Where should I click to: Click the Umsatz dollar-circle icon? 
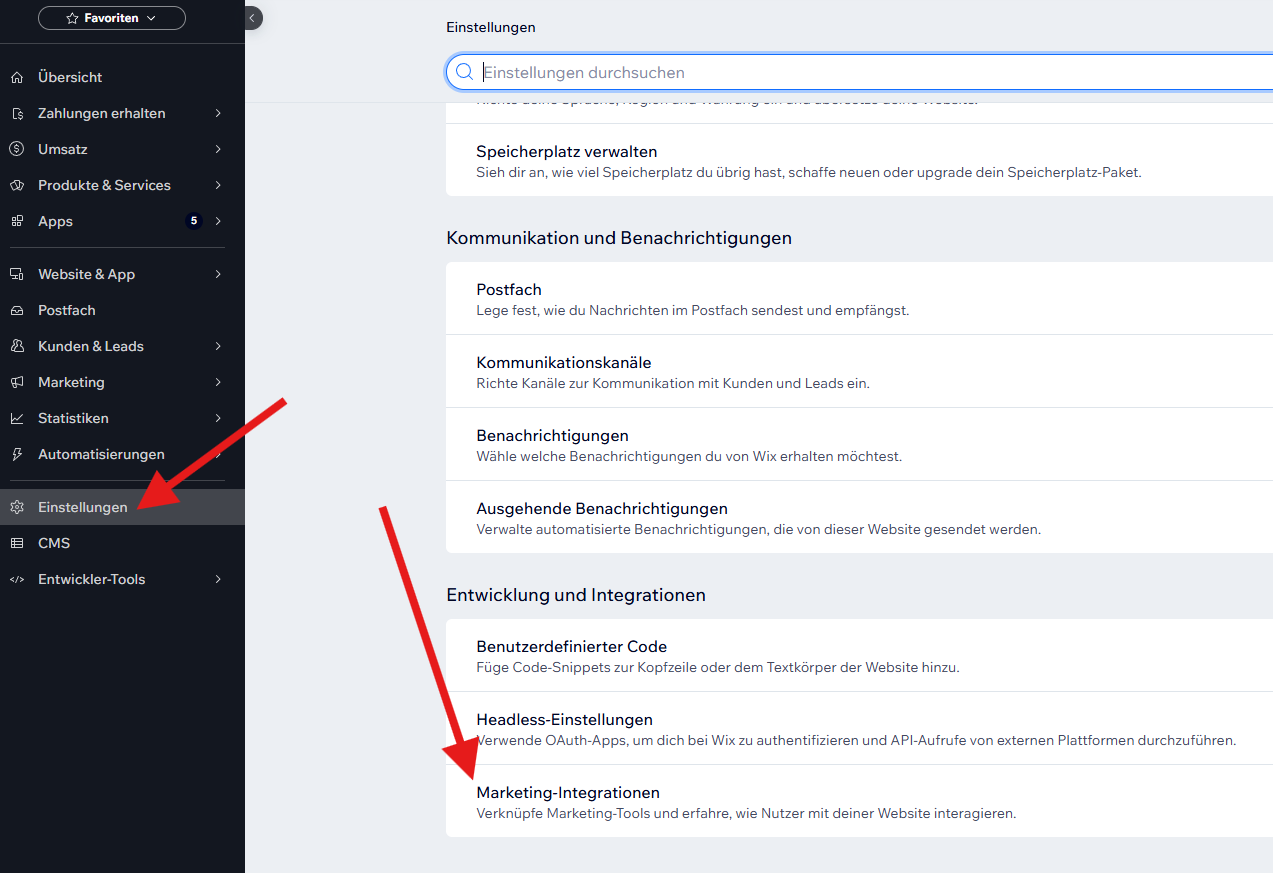(x=16, y=149)
